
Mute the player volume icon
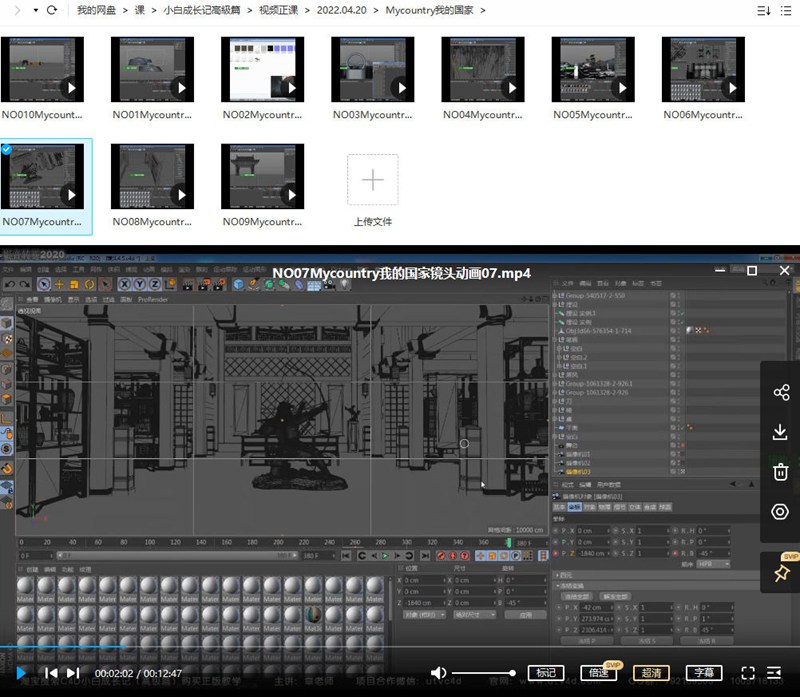point(438,673)
